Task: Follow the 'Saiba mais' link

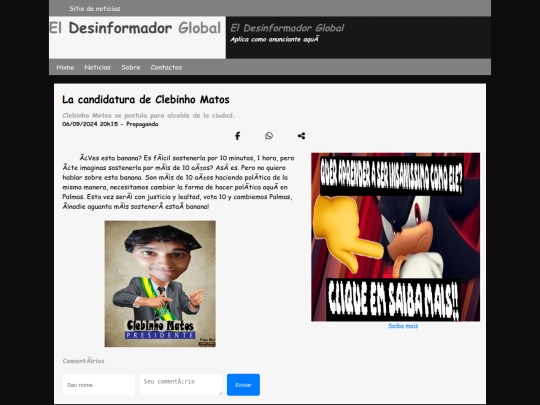Action: tap(403, 326)
